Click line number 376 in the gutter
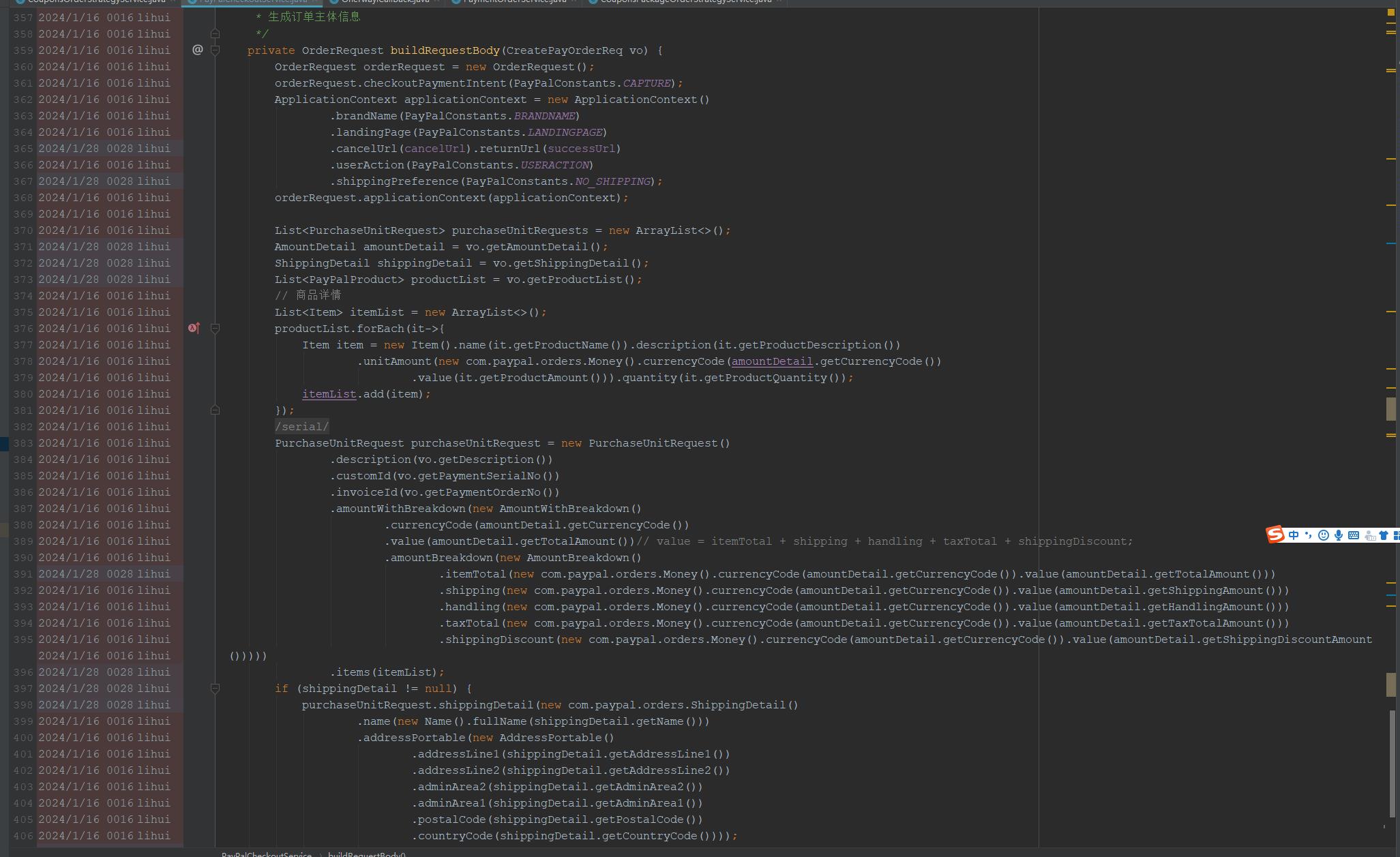Viewport: 1400px width, 857px height. pos(23,329)
